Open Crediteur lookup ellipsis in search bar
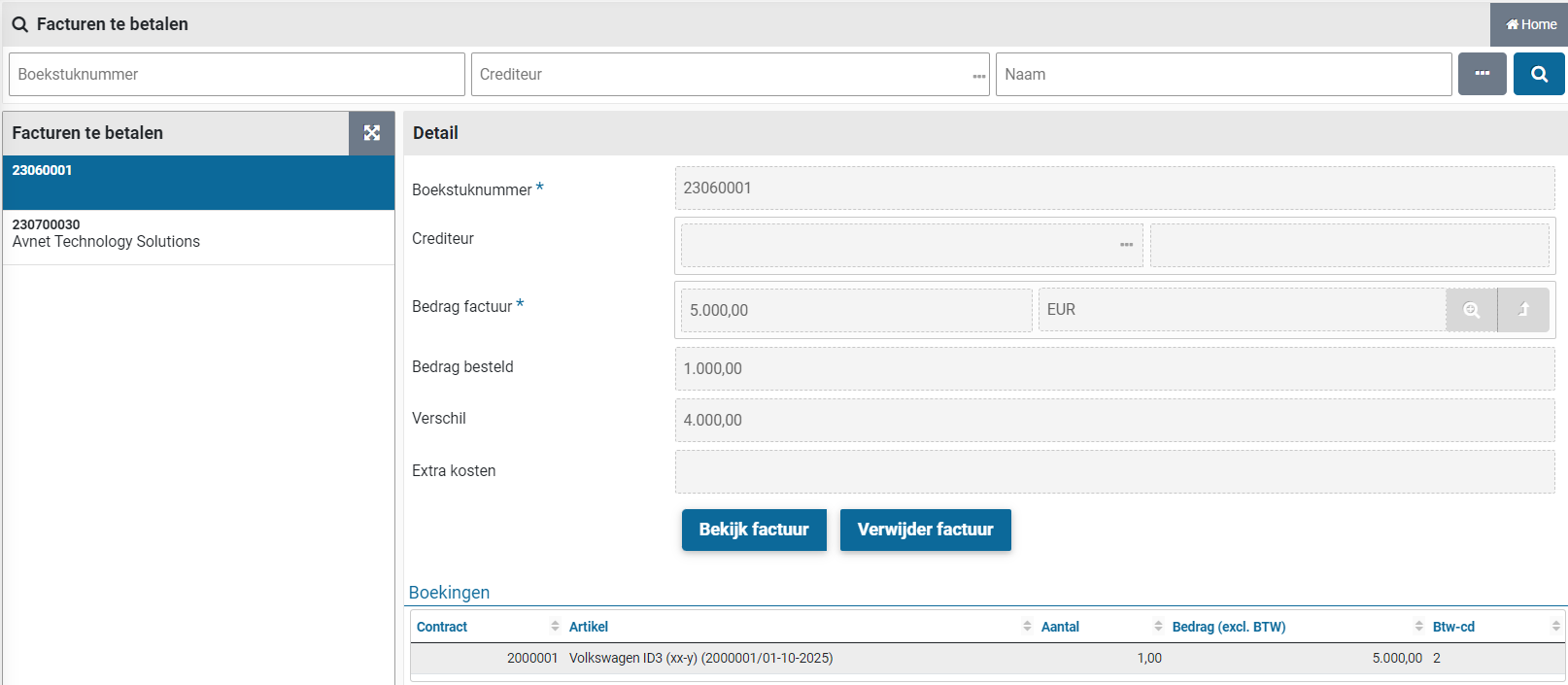Image resolution: width=1568 pixels, height=685 pixels. tap(978, 76)
